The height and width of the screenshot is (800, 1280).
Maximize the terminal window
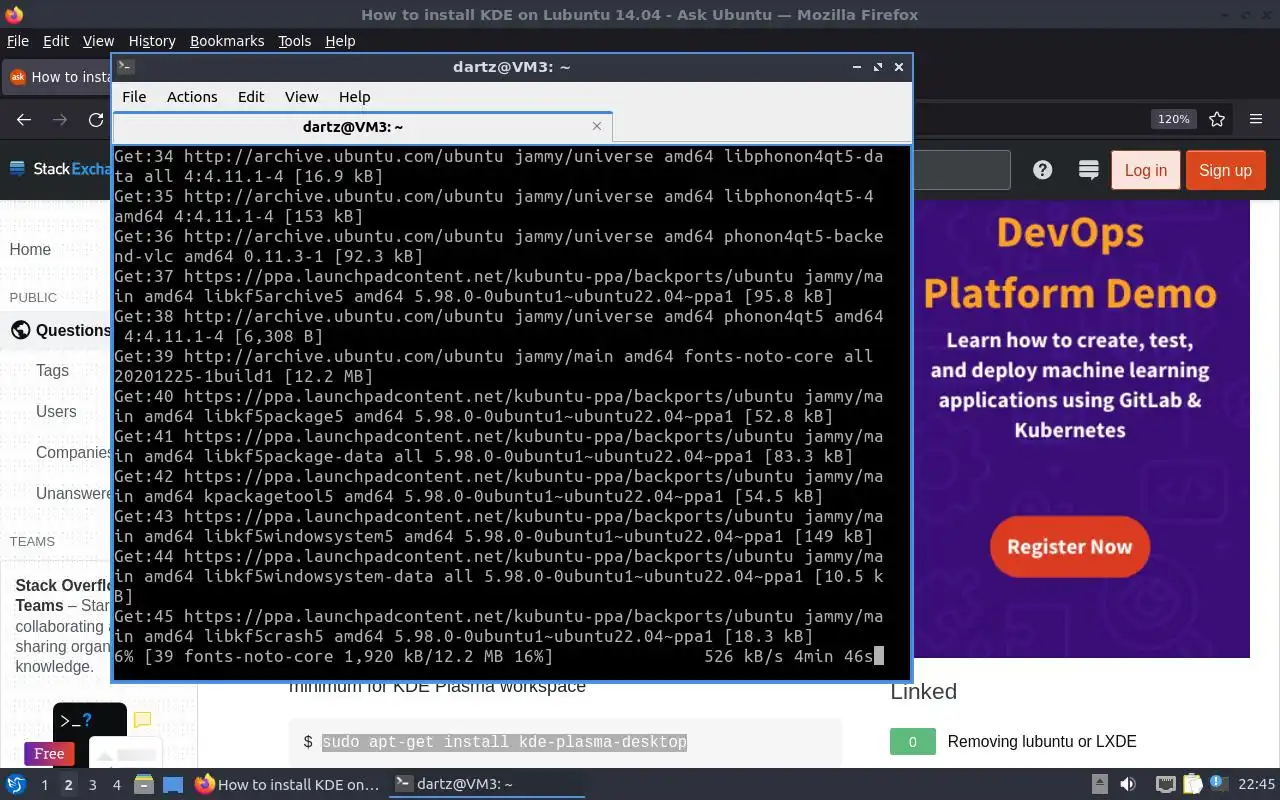click(878, 67)
